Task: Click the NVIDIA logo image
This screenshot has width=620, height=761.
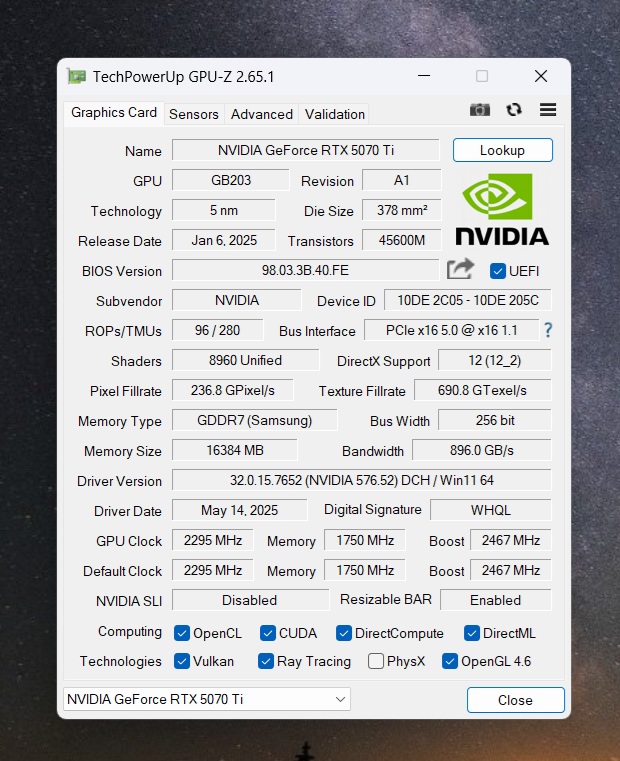Action: tap(502, 210)
